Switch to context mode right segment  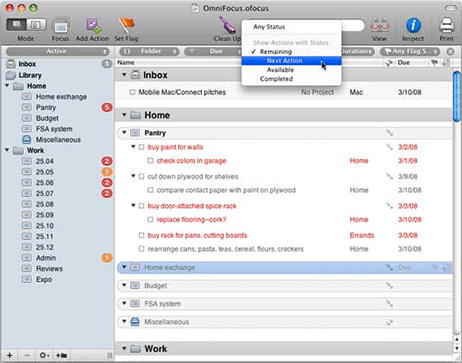(x=36, y=25)
